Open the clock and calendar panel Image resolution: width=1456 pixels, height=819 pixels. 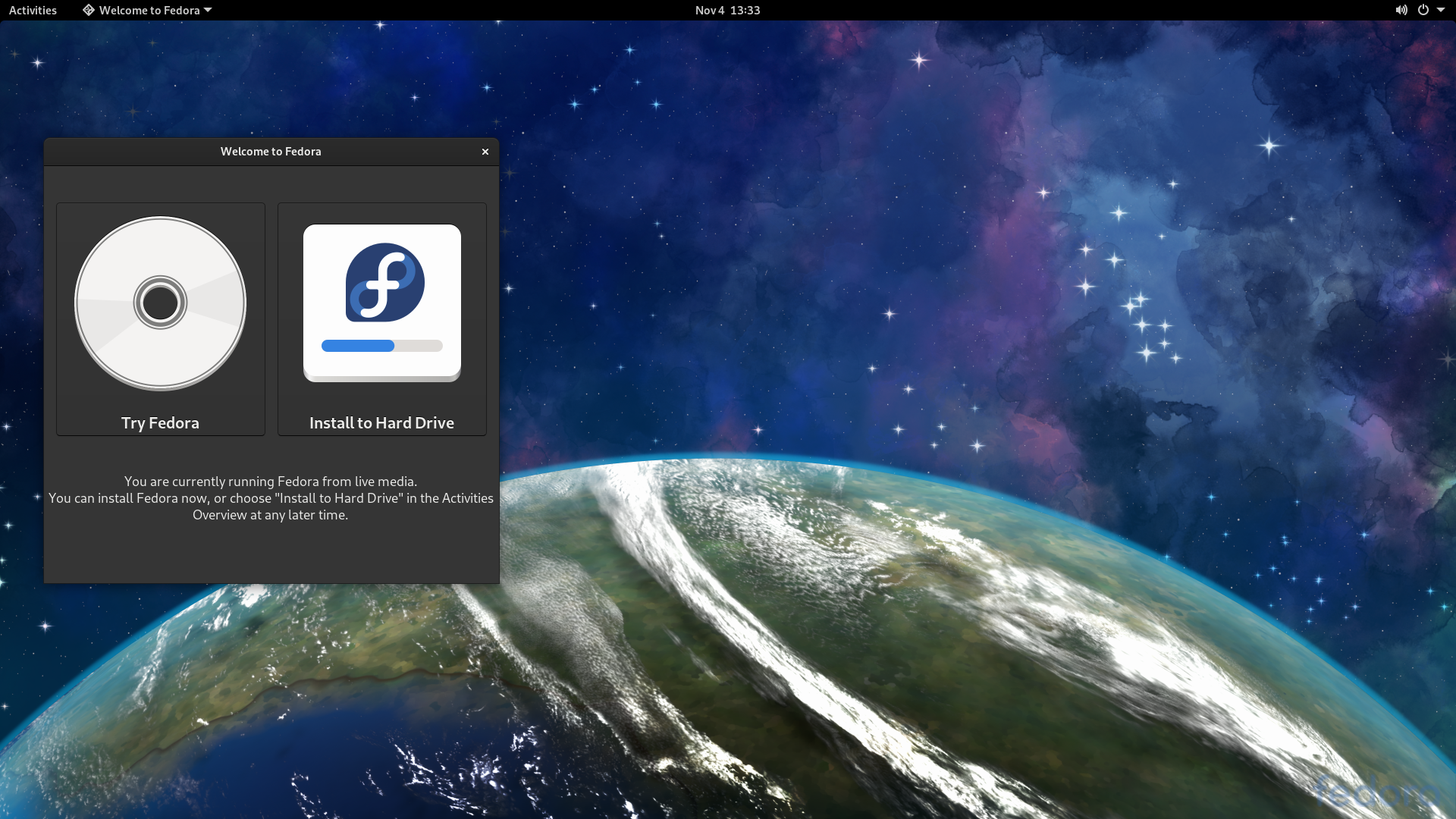[x=727, y=10]
